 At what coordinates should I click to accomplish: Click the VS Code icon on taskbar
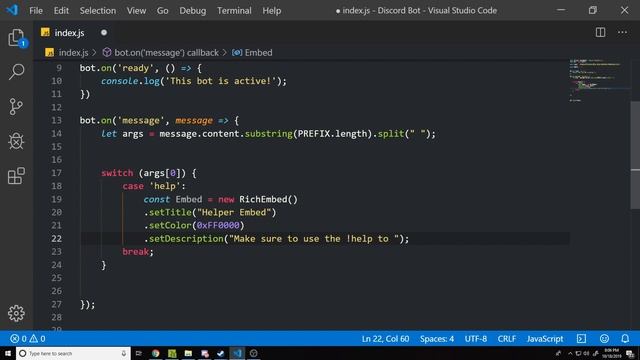click(237, 353)
